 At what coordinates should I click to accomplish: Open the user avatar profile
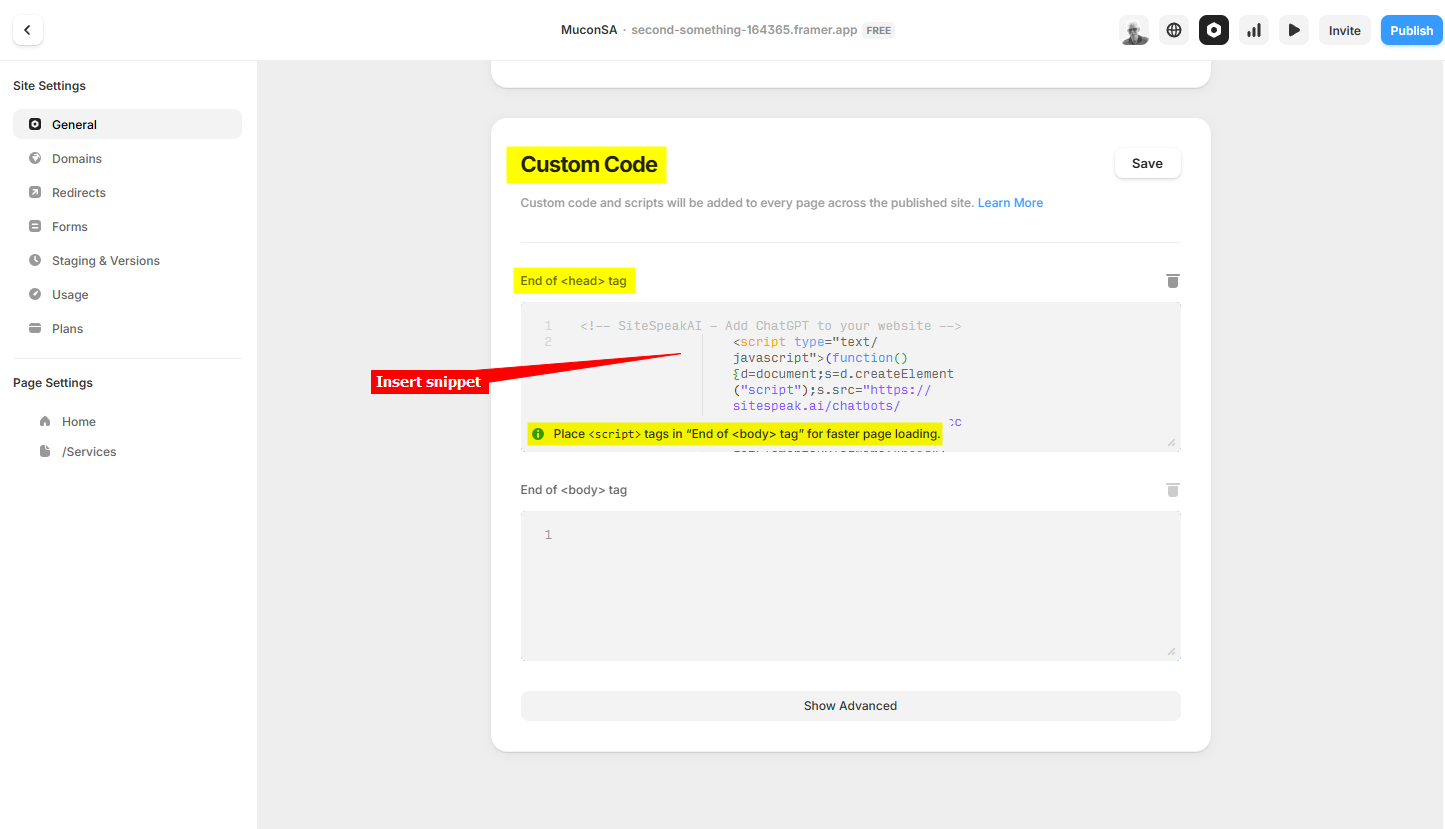[x=1134, y=31]
